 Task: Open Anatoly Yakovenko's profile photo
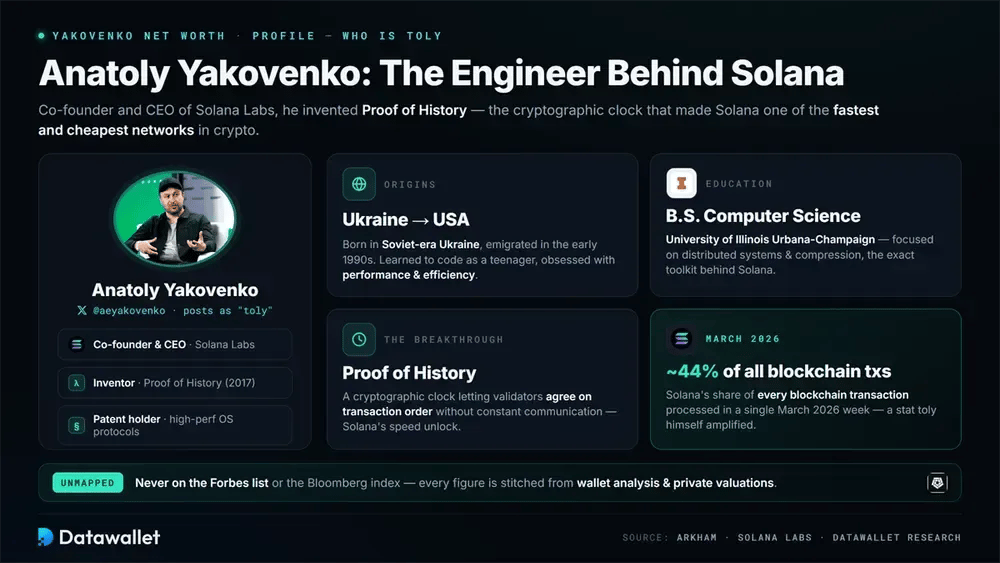[174, 218]
